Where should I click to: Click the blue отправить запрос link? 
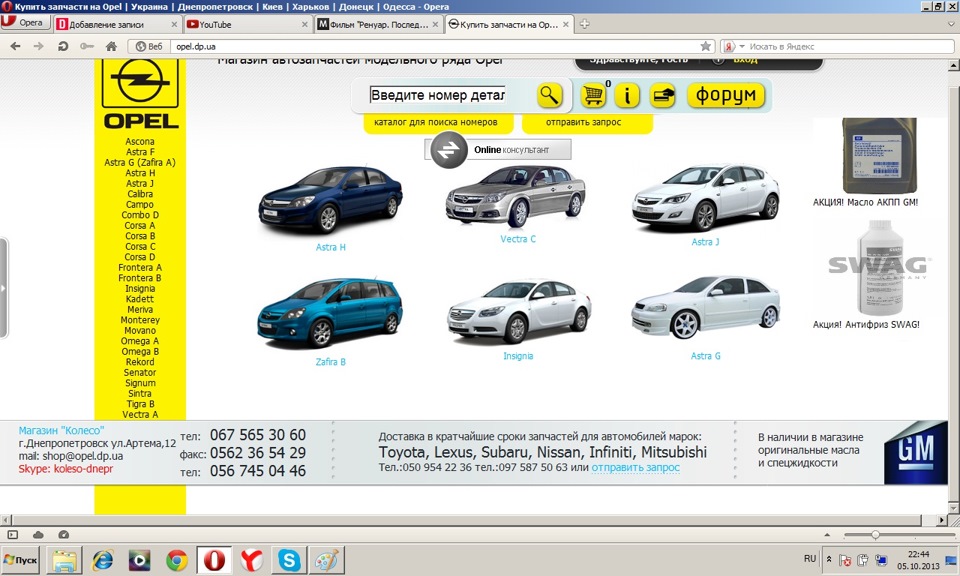tap(636, 468)
